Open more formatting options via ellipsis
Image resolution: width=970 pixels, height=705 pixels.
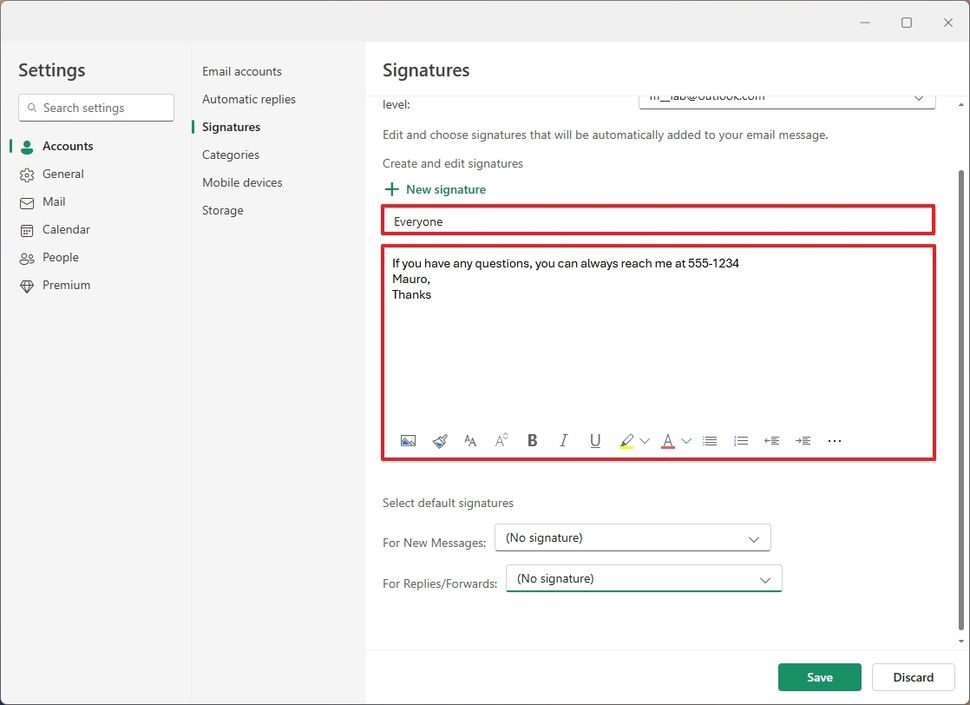pyautogui.click(x=835, y=440)
